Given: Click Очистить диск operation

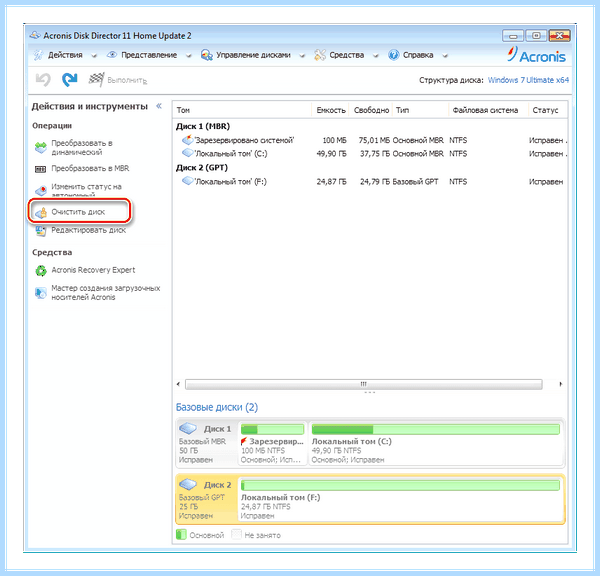Looking at the screenshot, I should point(78,212).
